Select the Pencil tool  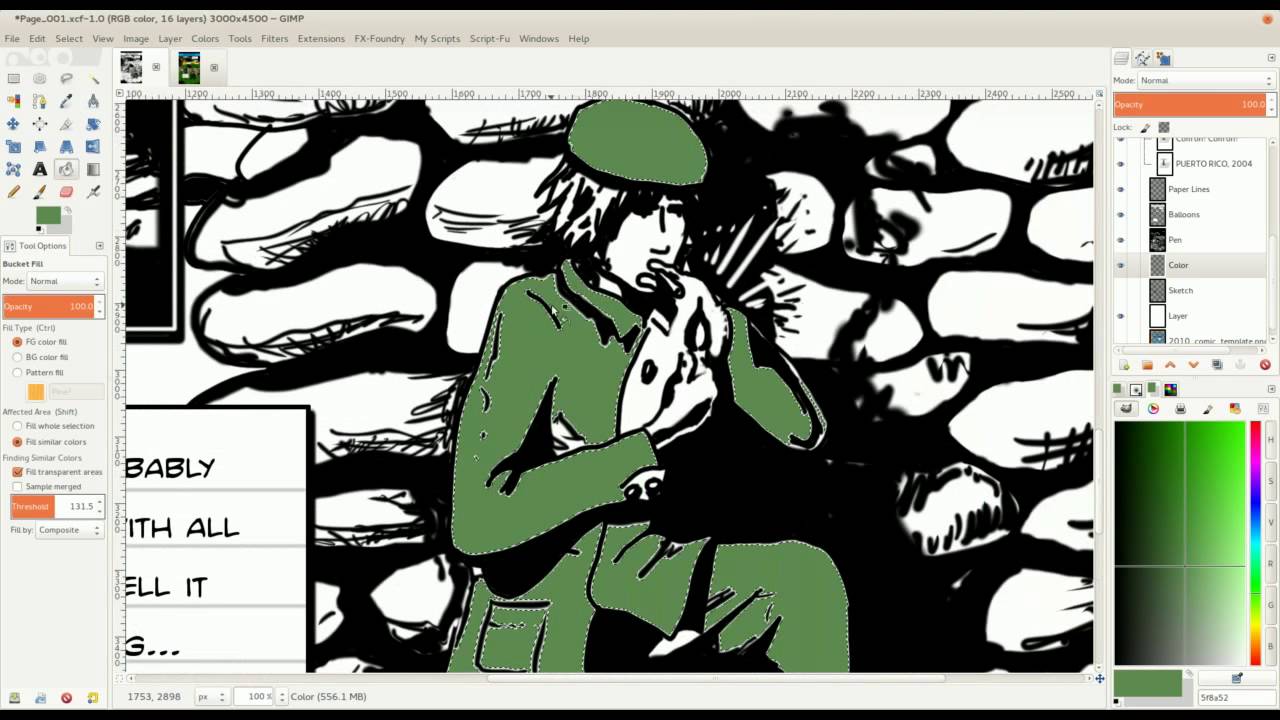pyautogui.click(x=13, y=192)
